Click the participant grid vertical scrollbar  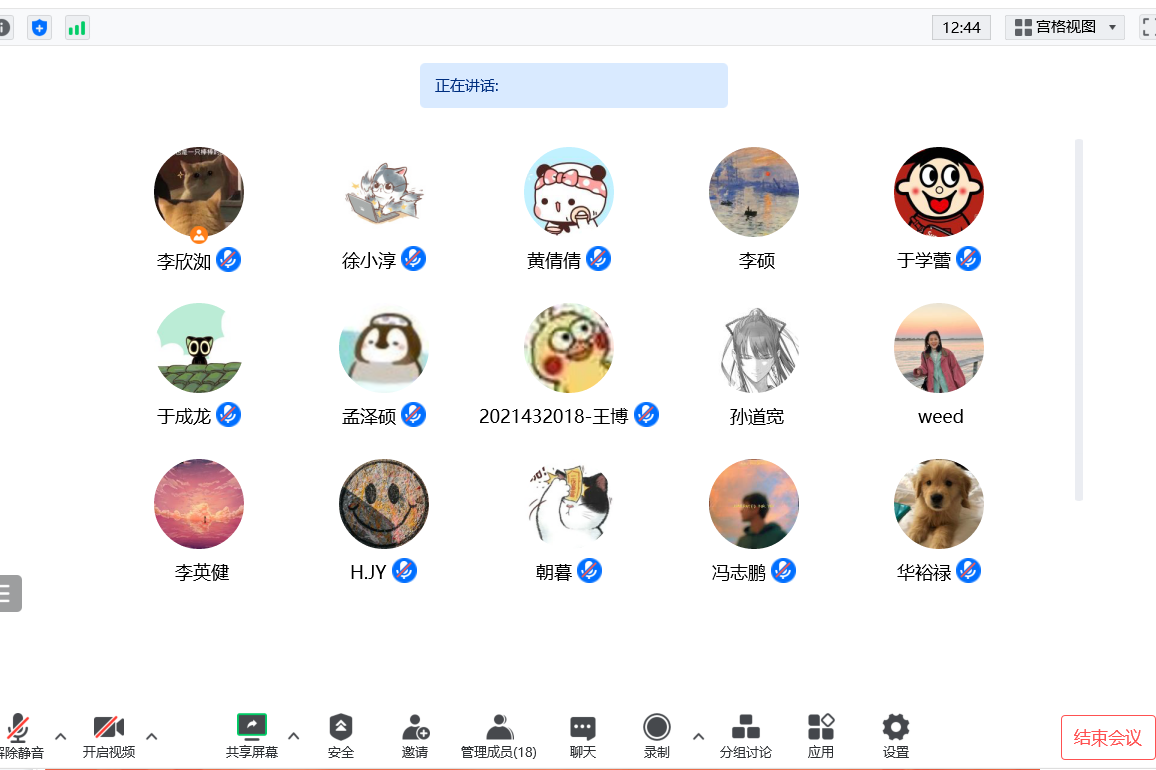point(1079,320)
